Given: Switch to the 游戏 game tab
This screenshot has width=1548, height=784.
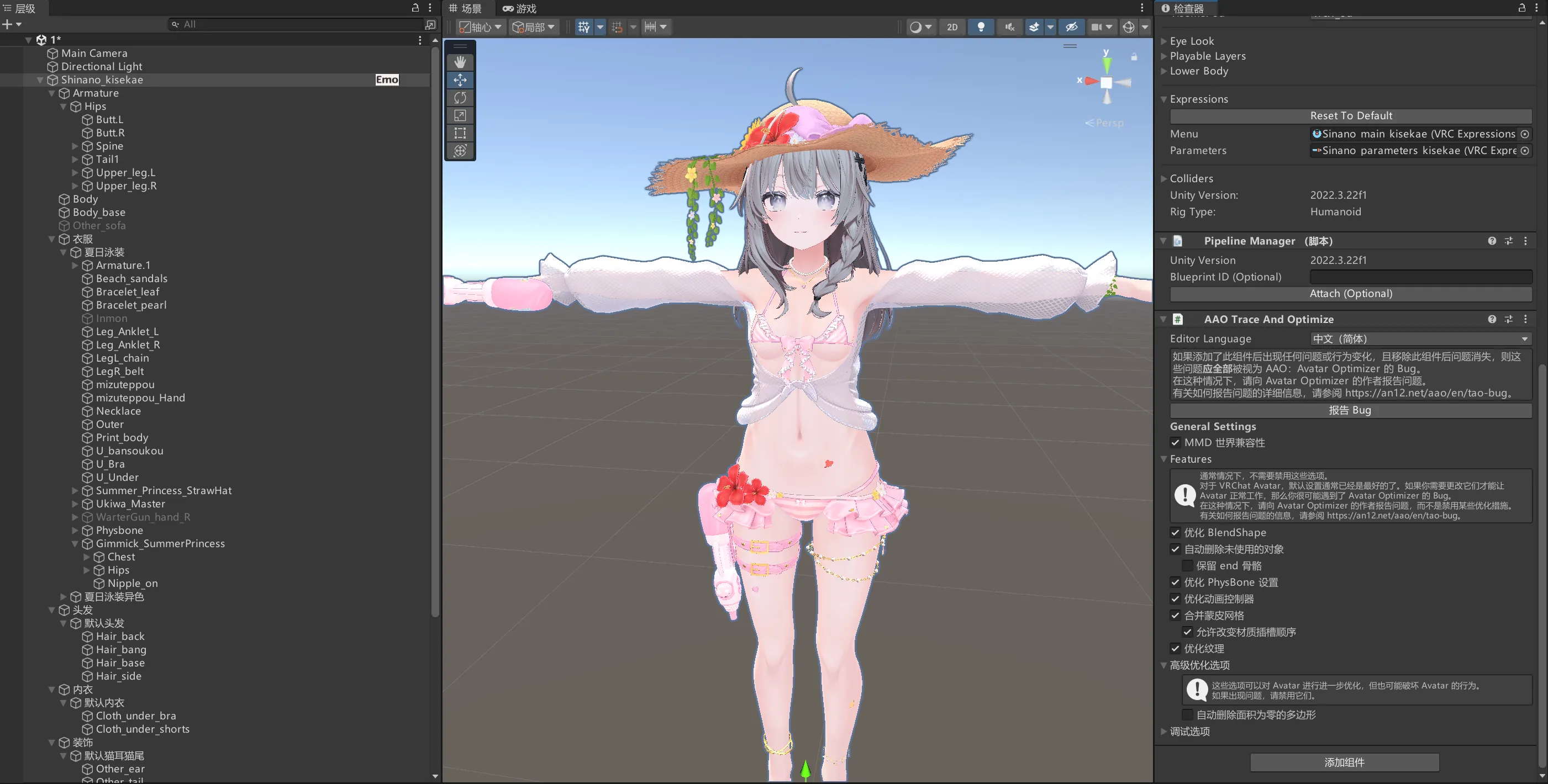Looking at the screenshot, I should point(520,8).
